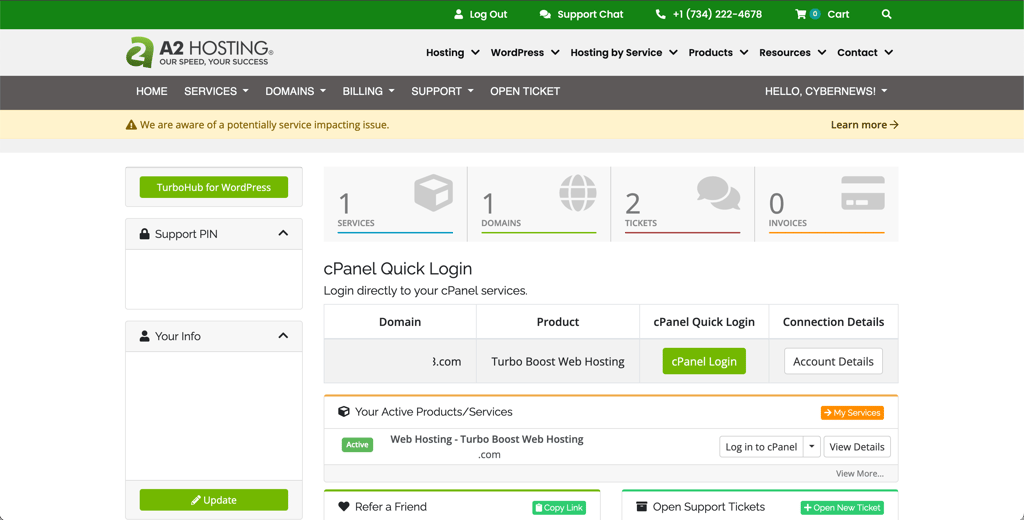Click the View More... link
The width and height of the screenshot is (1024, 520).
tap(859, 474)
